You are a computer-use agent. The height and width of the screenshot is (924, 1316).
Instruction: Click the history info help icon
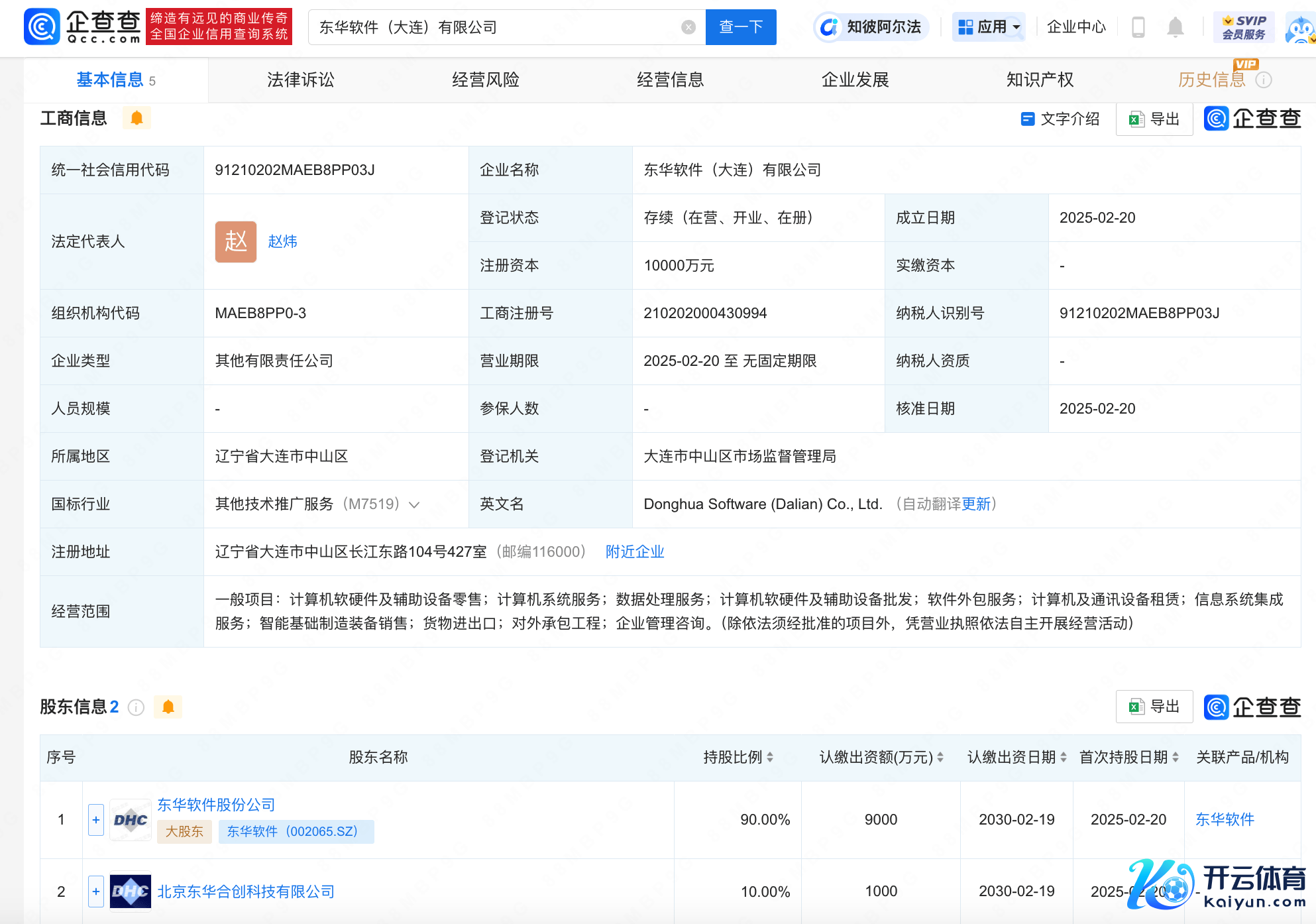click(x=1264, y=80)
